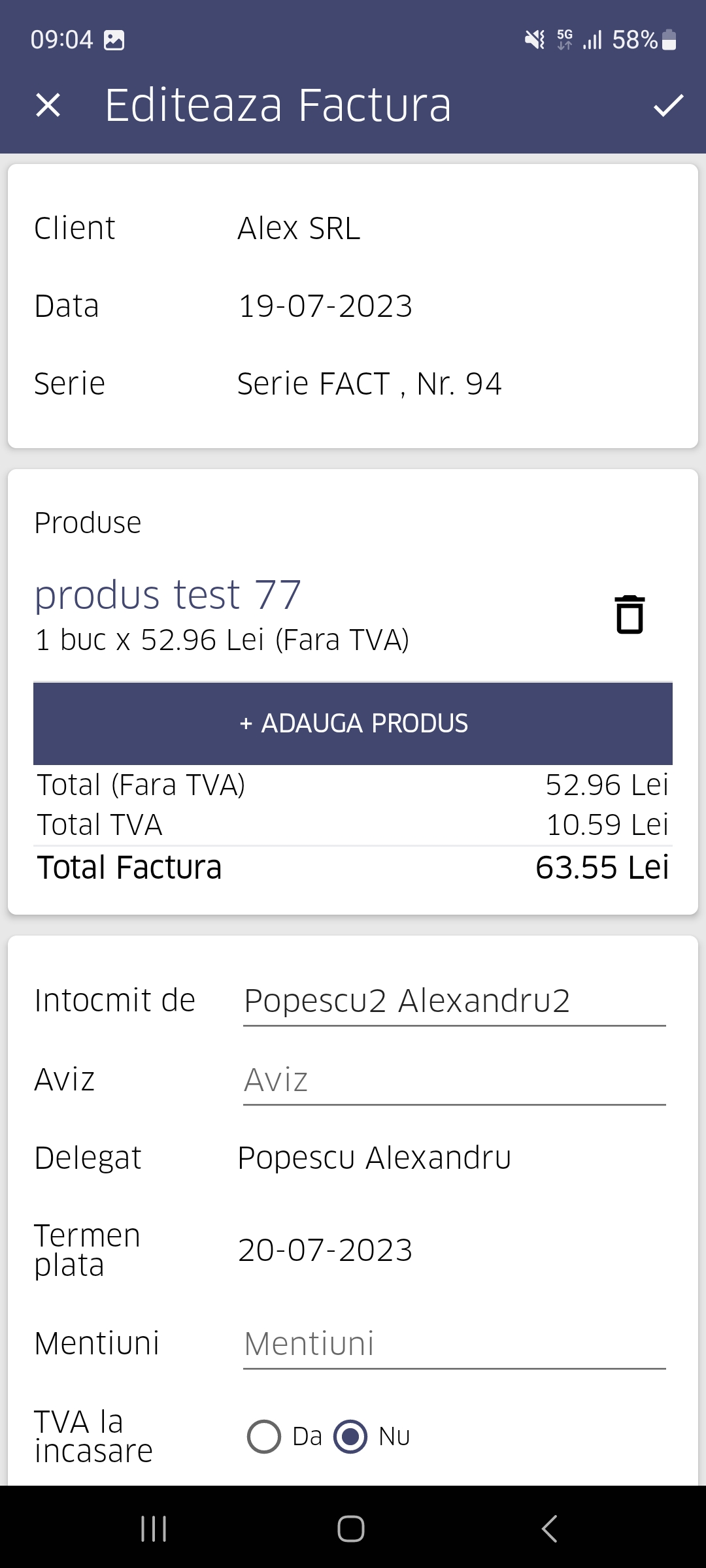Open the client selector showing Alex SRL
This screenshot has height=1568, width=706.
point(299,229)
